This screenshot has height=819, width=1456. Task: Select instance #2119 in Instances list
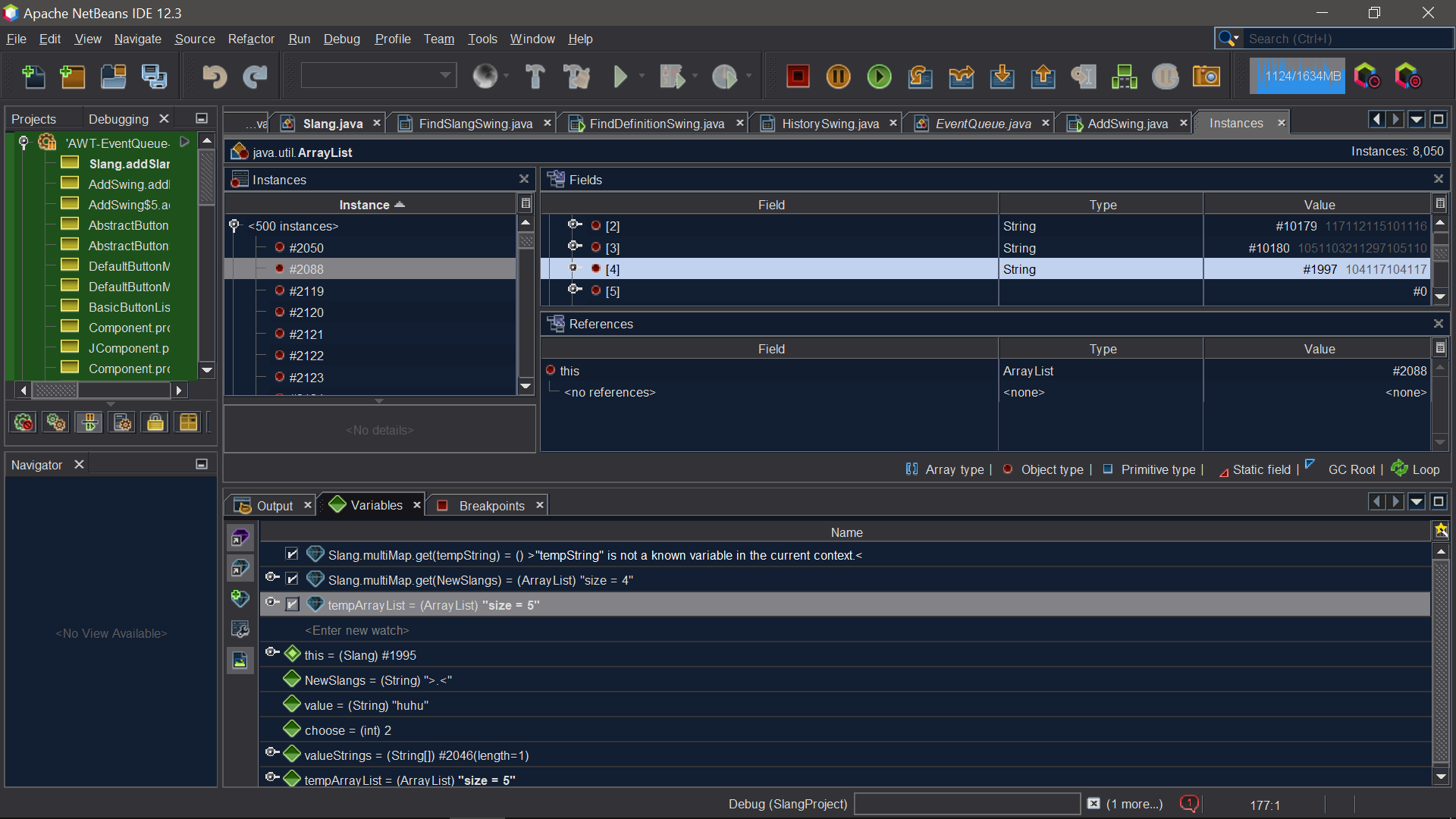306,291
